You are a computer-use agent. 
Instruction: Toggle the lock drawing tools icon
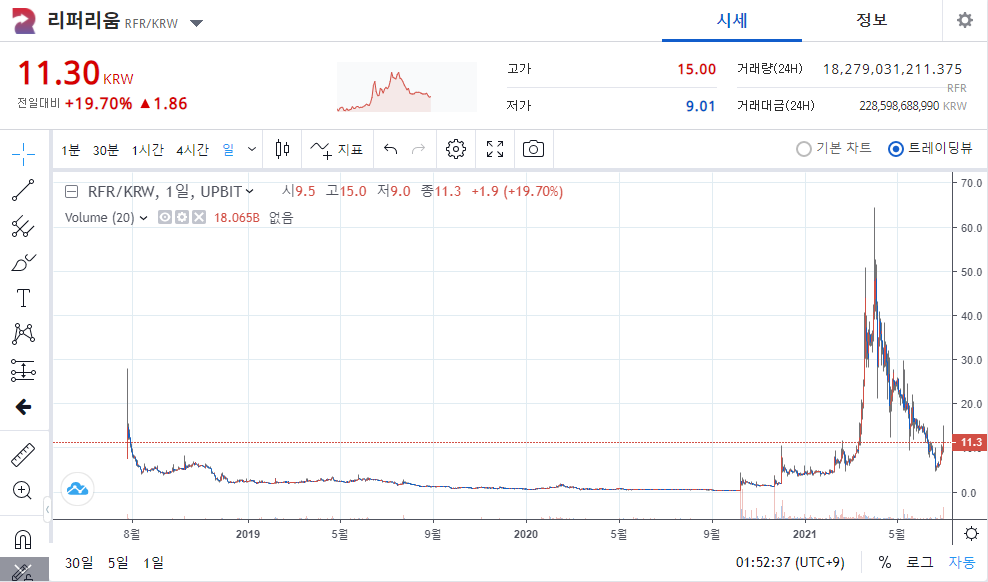pyautogui.click(x=23, y=572)
